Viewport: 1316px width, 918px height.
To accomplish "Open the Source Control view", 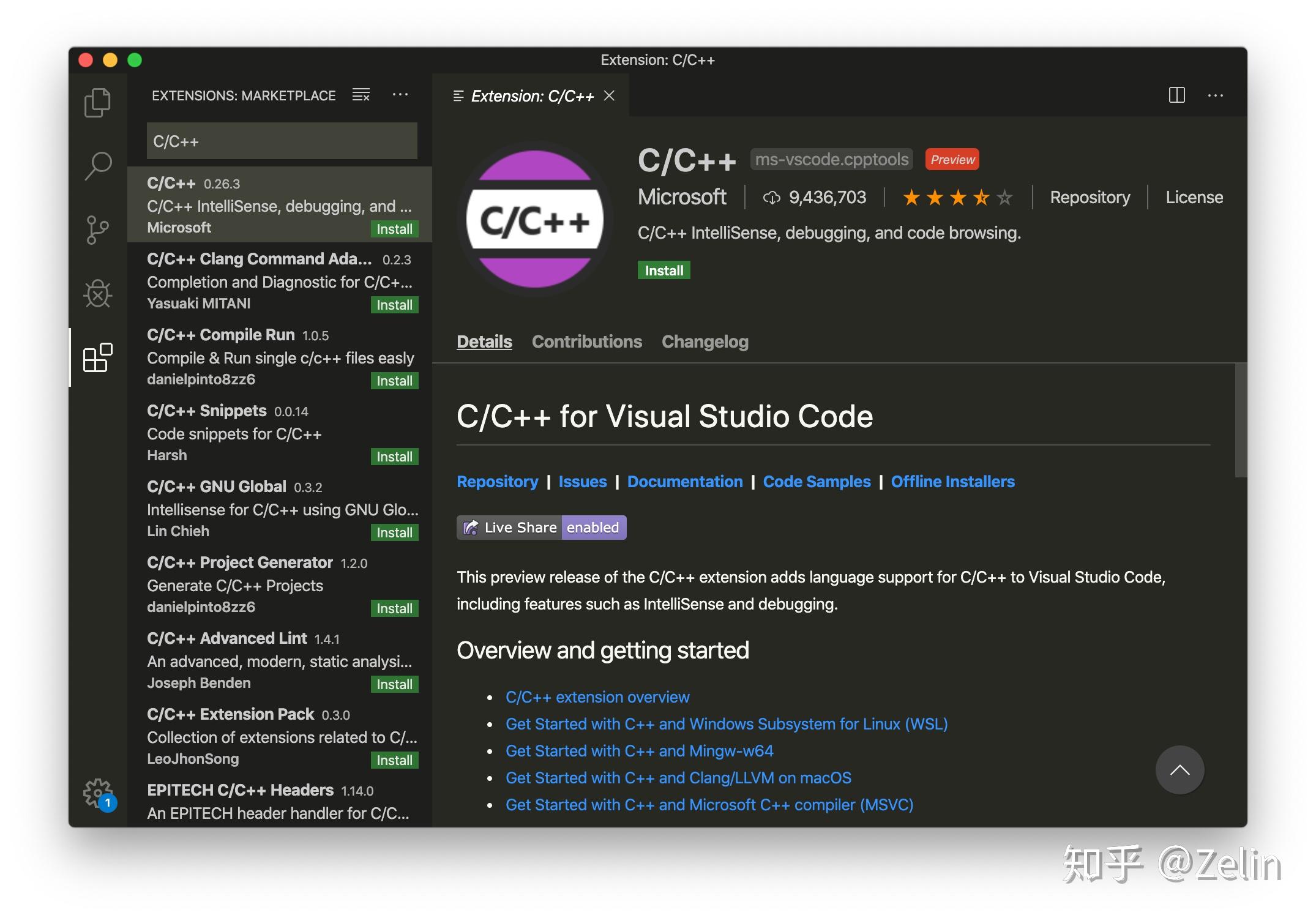I will (x=97, y=230).
